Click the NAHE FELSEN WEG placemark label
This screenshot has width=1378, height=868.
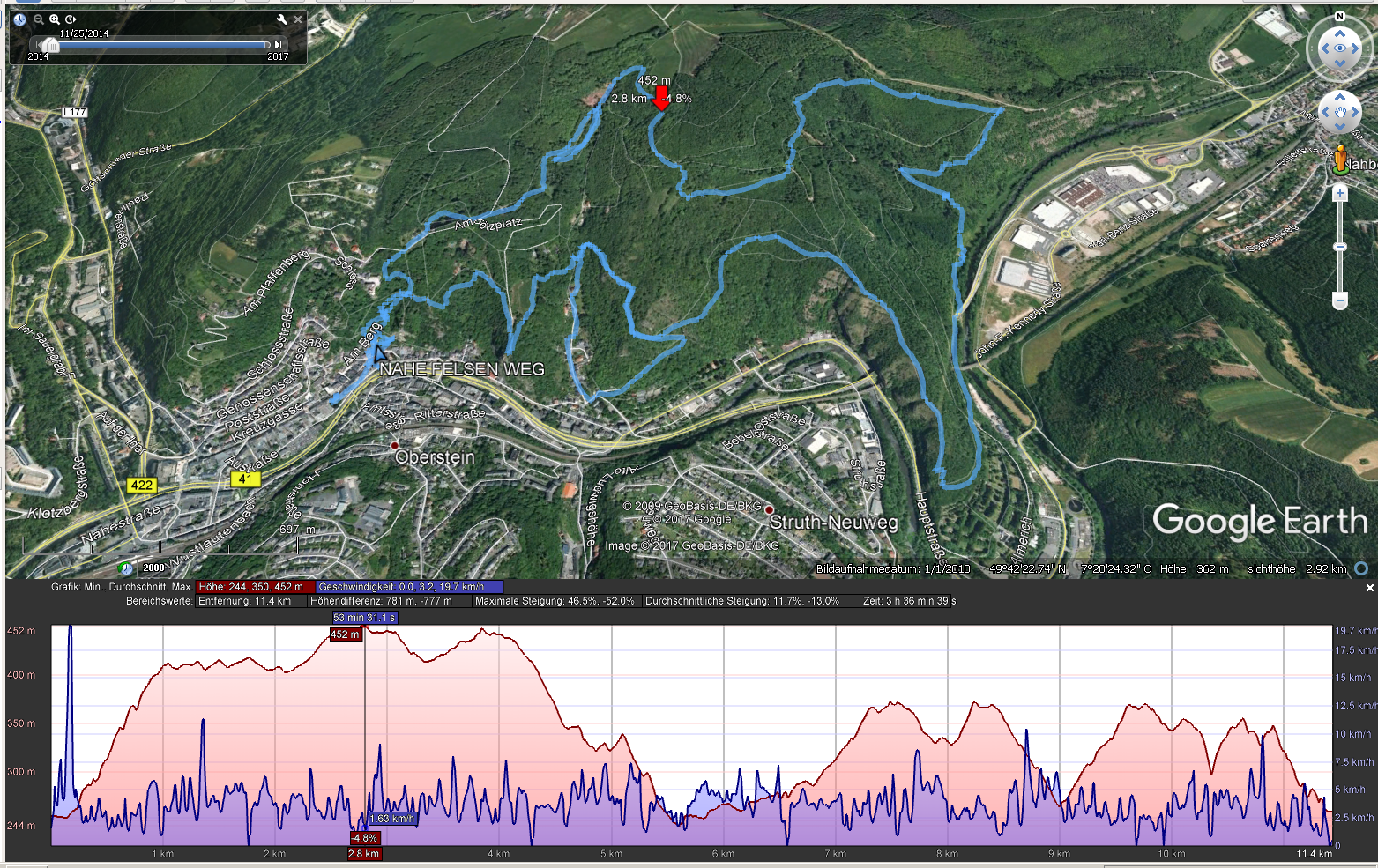[462, 369]
